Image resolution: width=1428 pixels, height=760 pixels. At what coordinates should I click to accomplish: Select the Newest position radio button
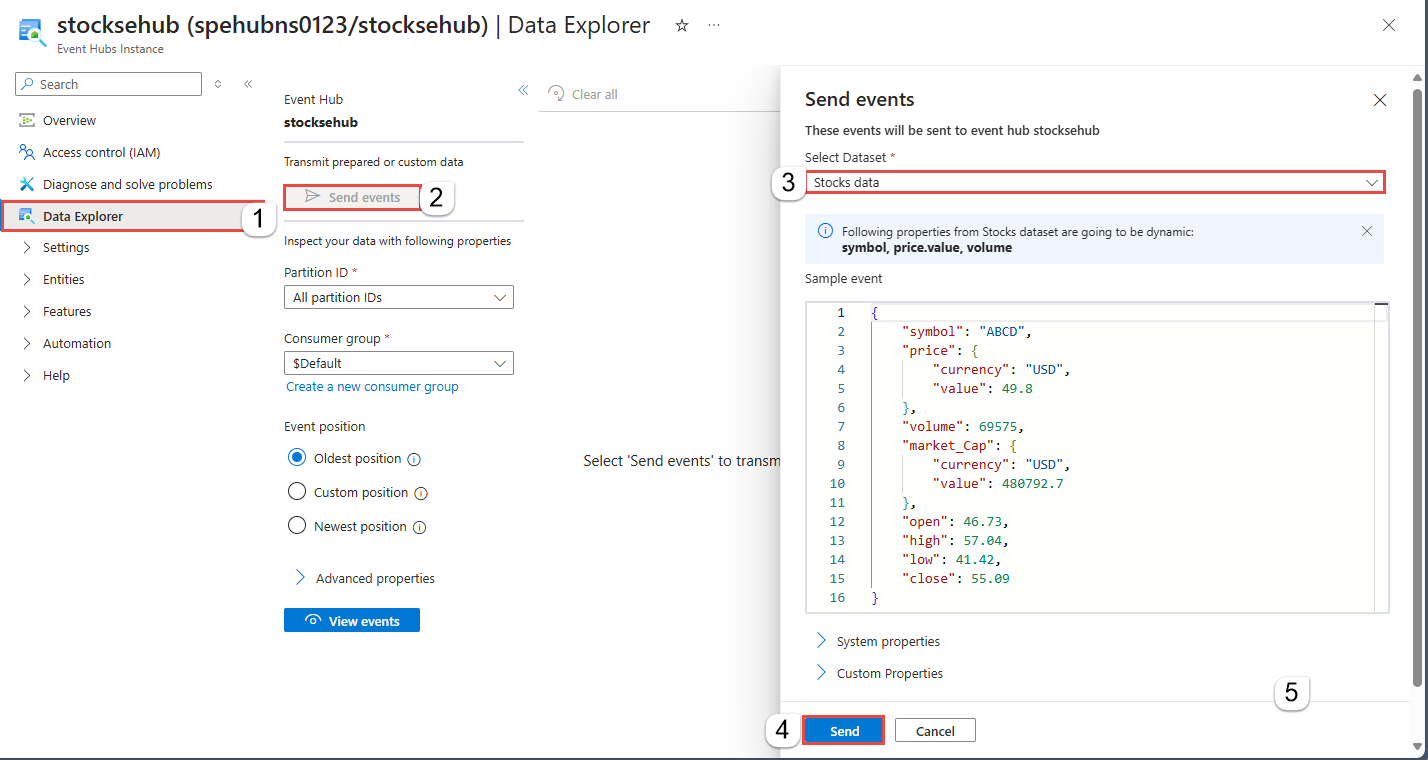[x=296, y=526]
